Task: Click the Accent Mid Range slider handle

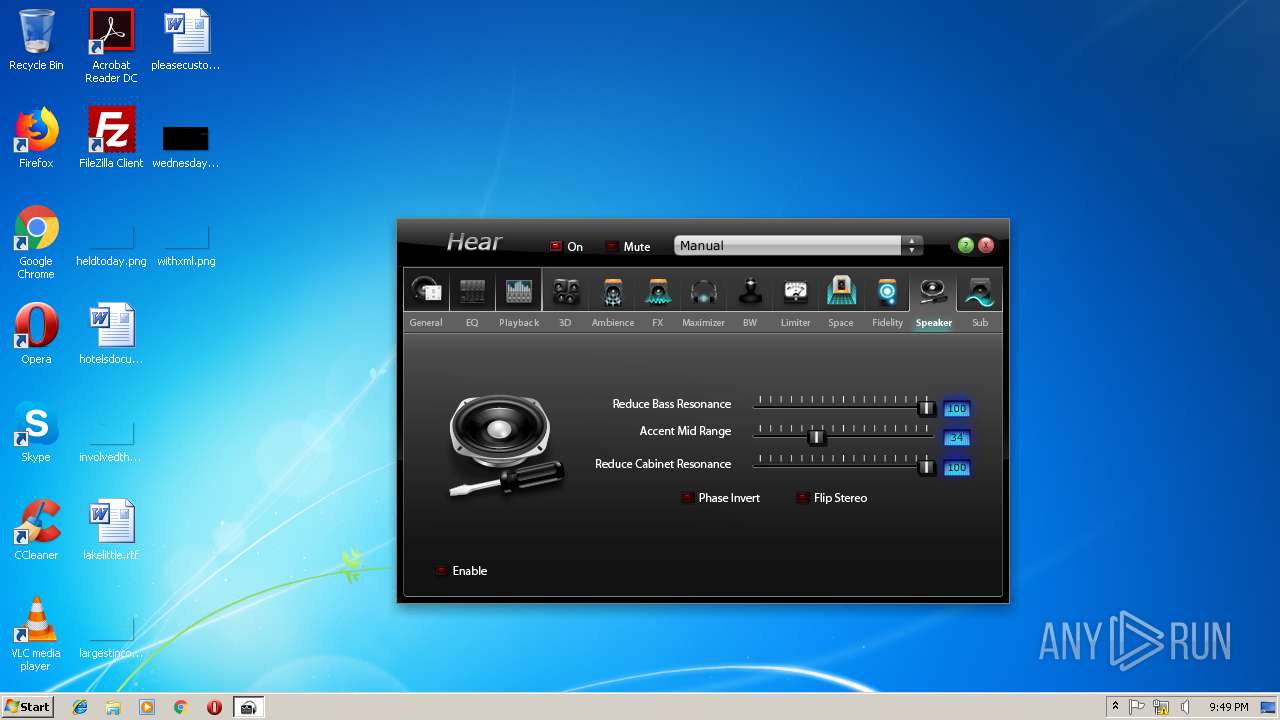Action: 817,437
